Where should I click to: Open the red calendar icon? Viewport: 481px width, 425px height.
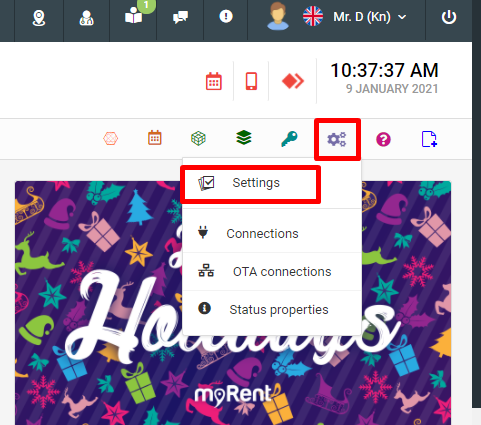[x=214, y=81]
